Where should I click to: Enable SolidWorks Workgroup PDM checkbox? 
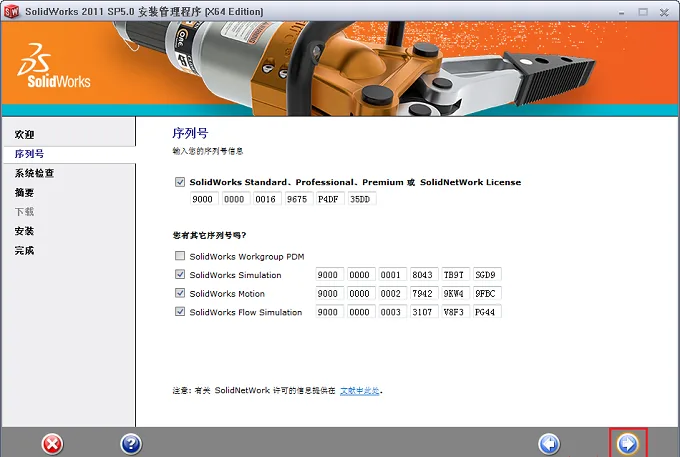click(x=180, y=256)
